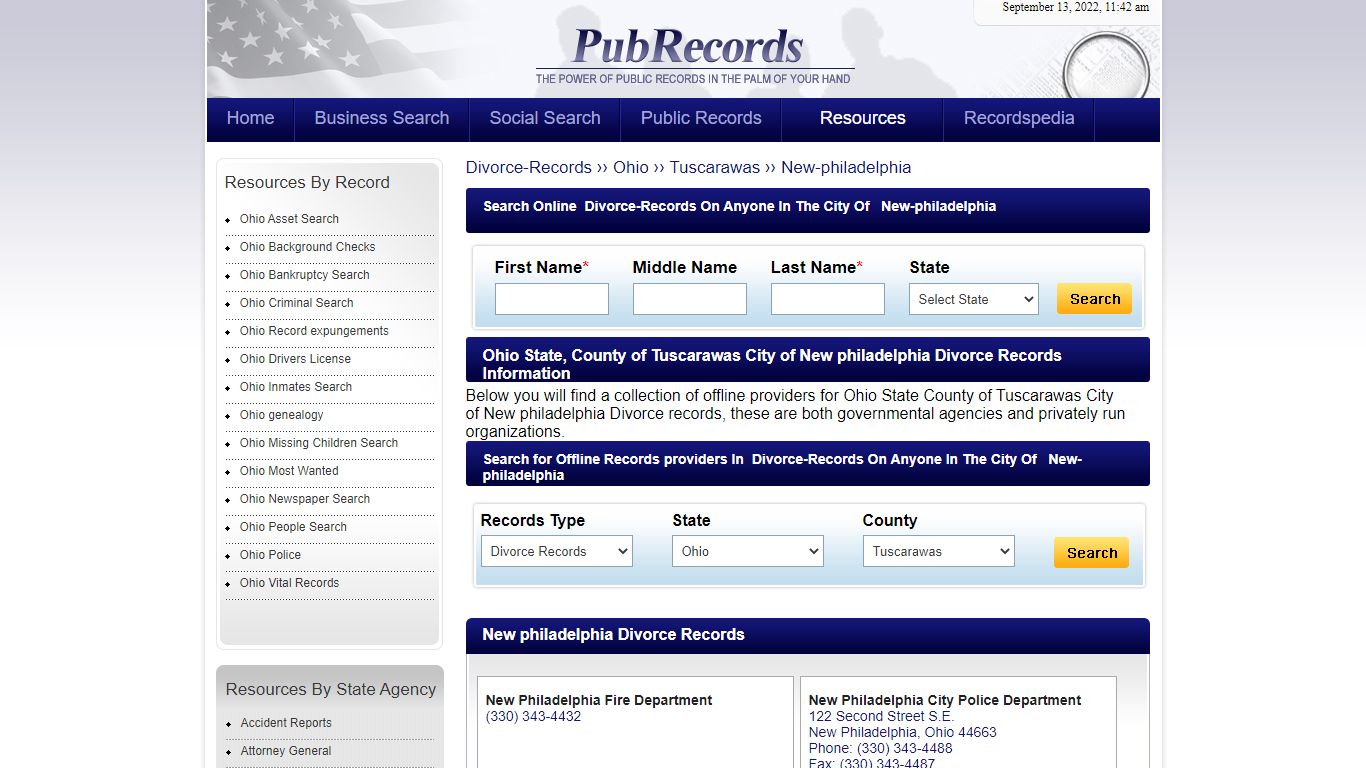Image resolution: width=1366 pixels, height=768 pixels.
Task: Open Ohio genealogy link
Action: click(x=282, y=415)
